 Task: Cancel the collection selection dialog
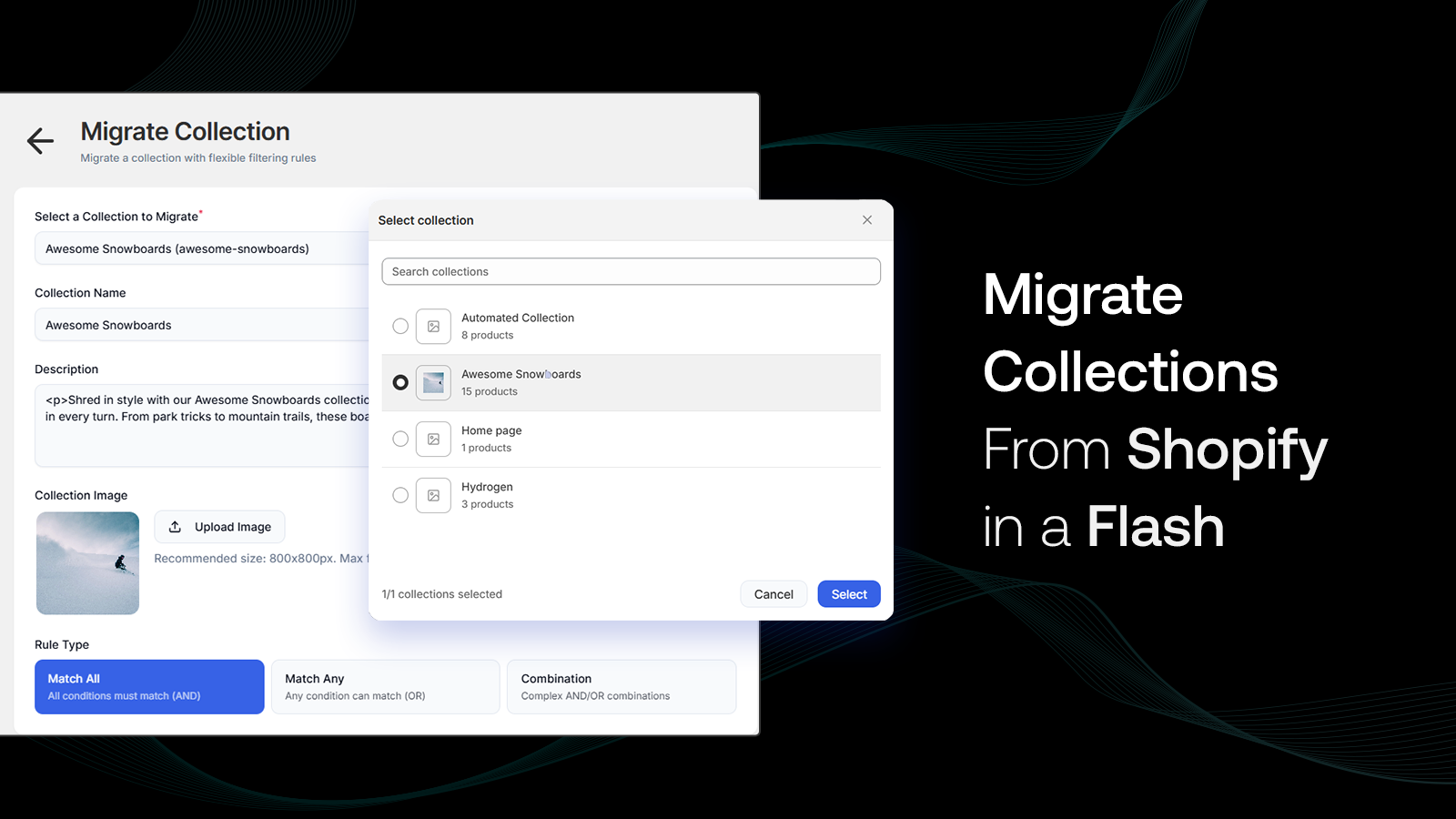(x=773, y=593)
